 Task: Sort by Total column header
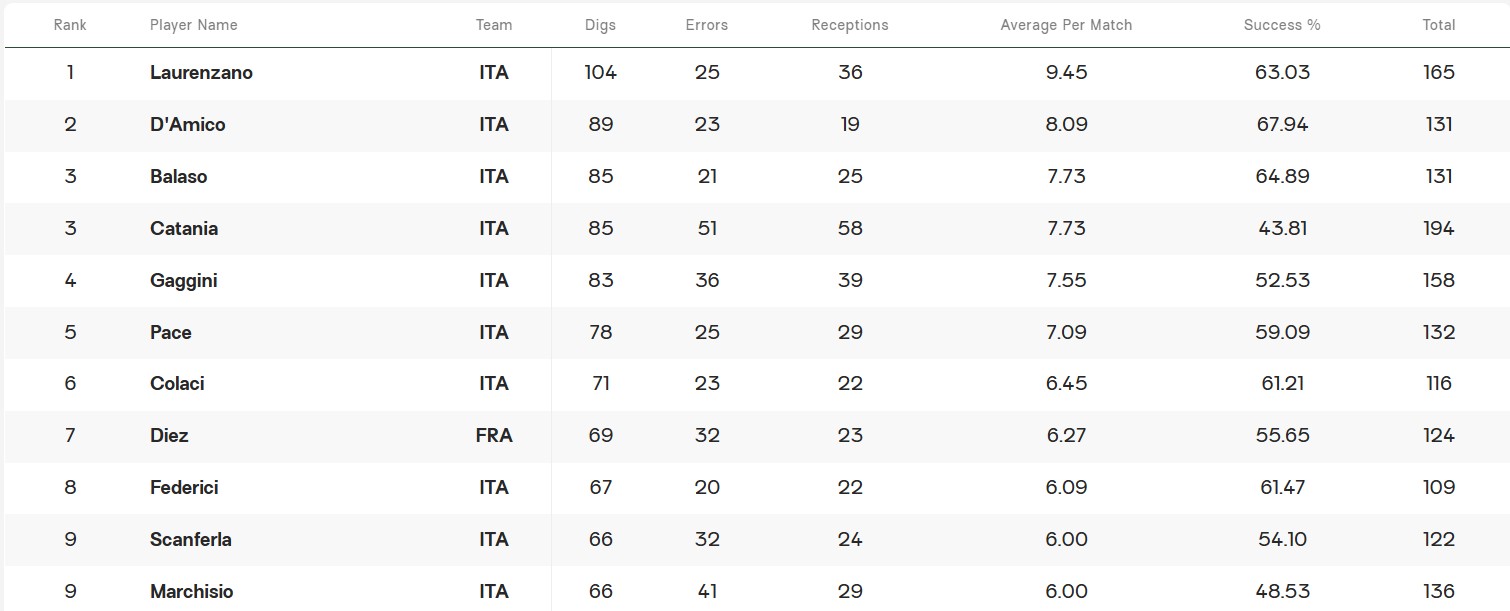[x=1439, y=25]
